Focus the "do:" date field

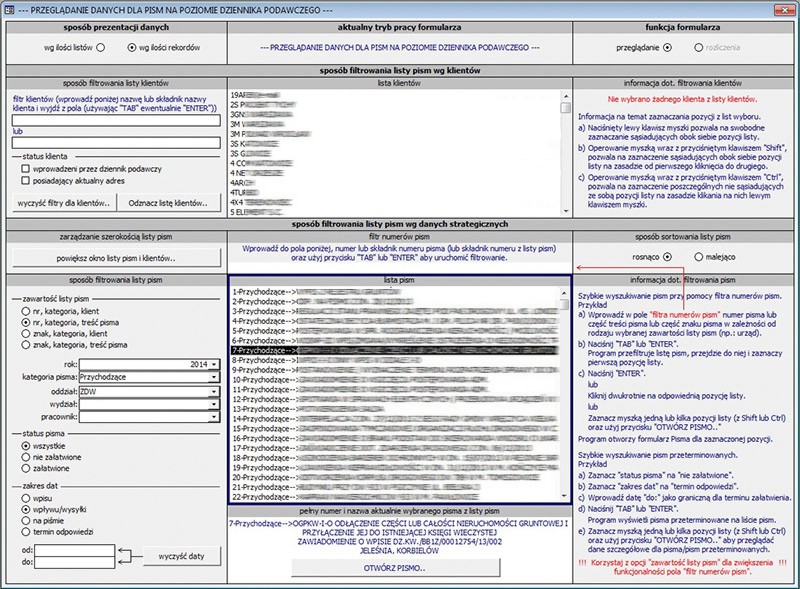(74, 562)
